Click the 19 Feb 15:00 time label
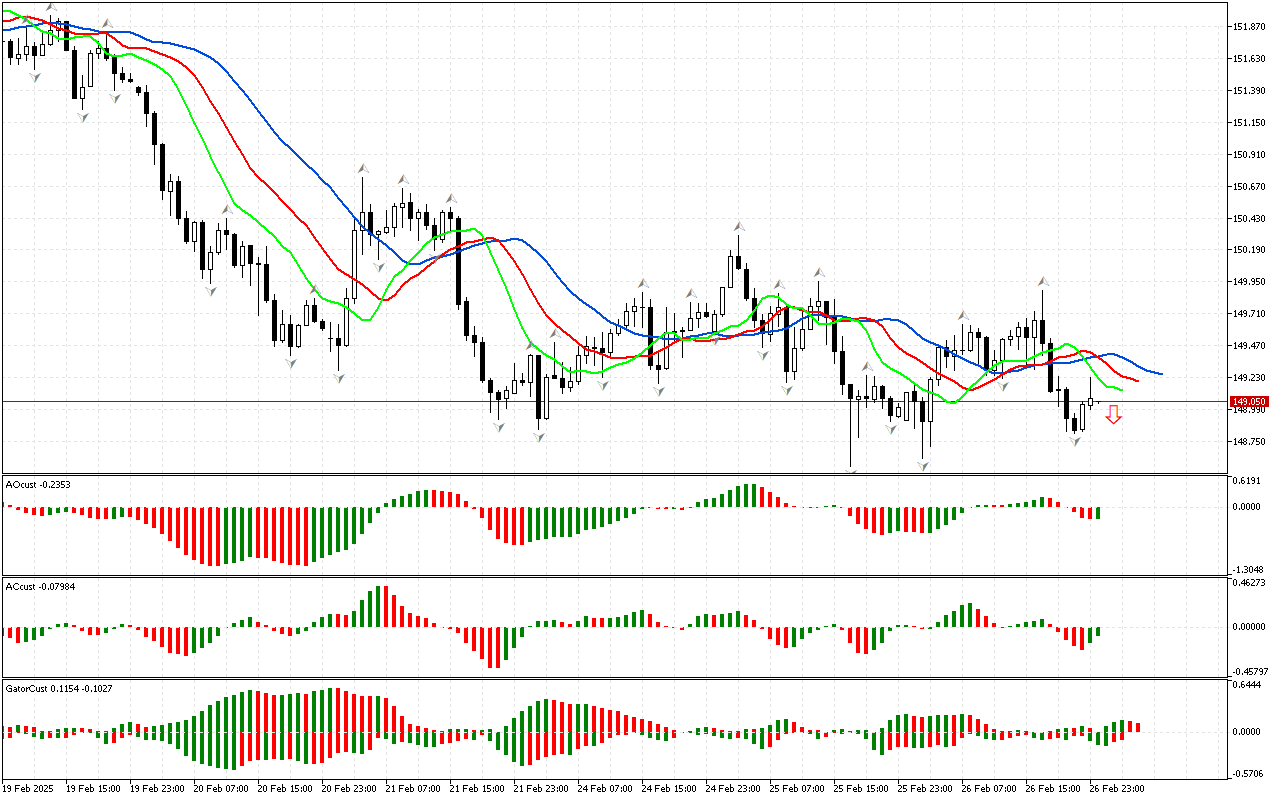This screenshot has width=1280, height=800. (93, 789)
